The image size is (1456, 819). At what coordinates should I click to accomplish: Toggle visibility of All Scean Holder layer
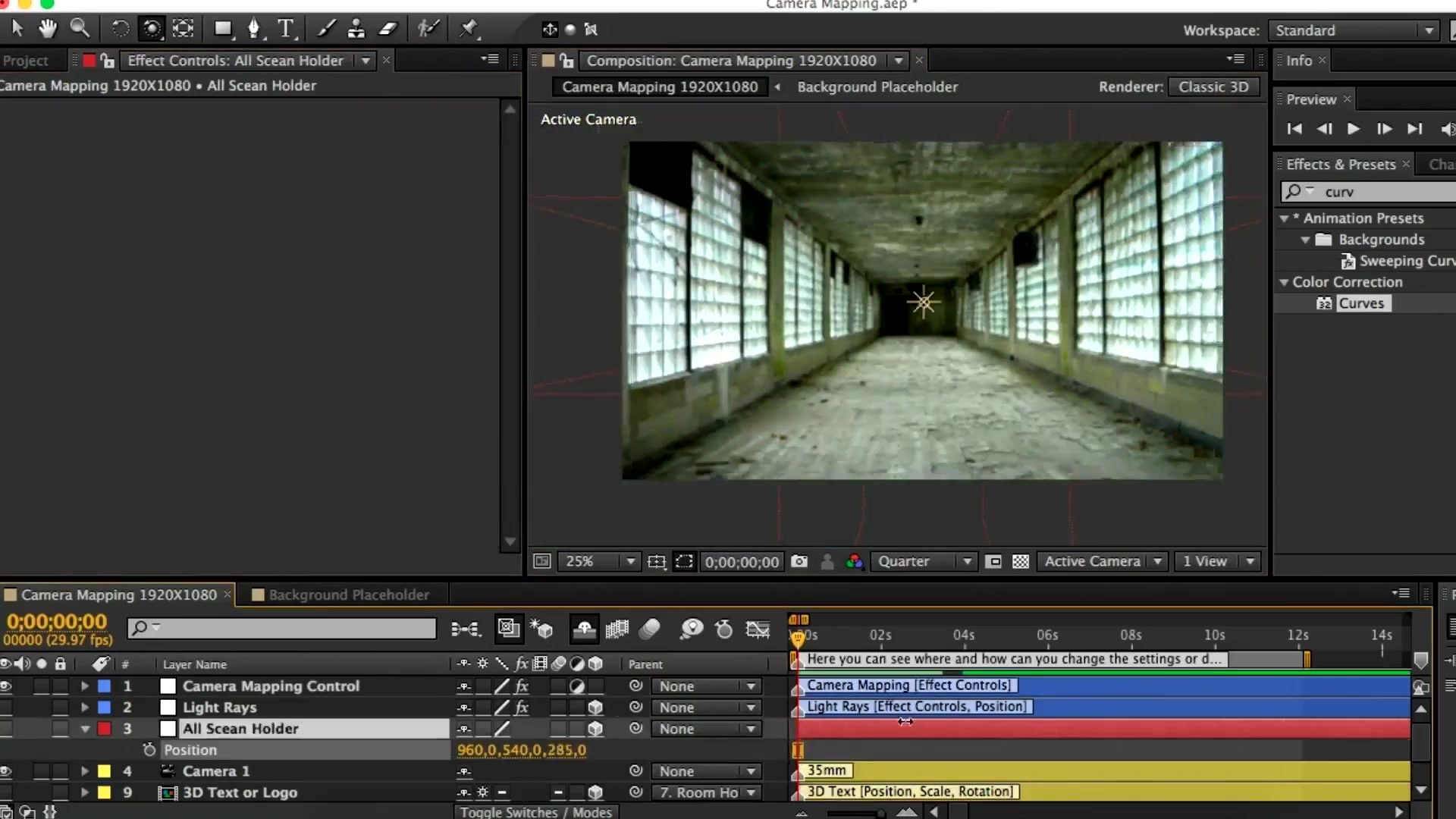tap(8, 728)
